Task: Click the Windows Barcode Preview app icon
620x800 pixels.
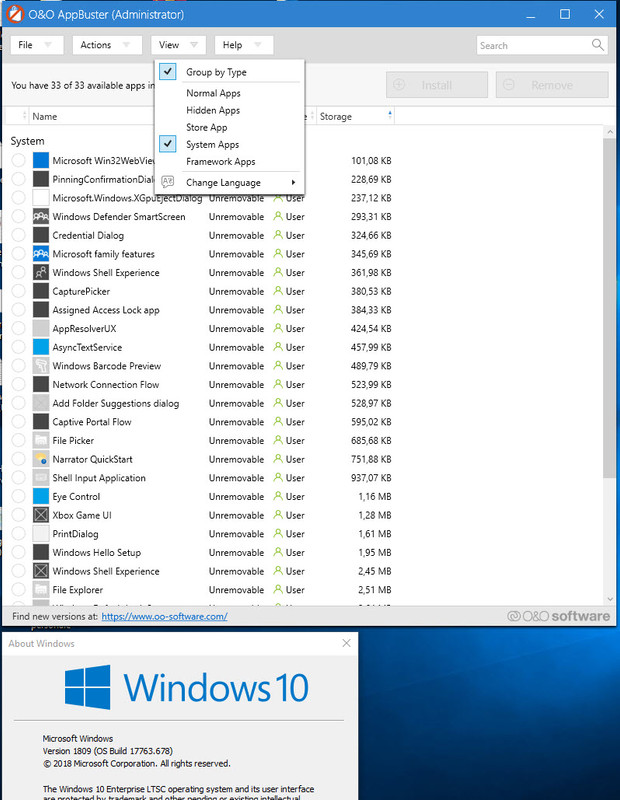Action: 41,366
